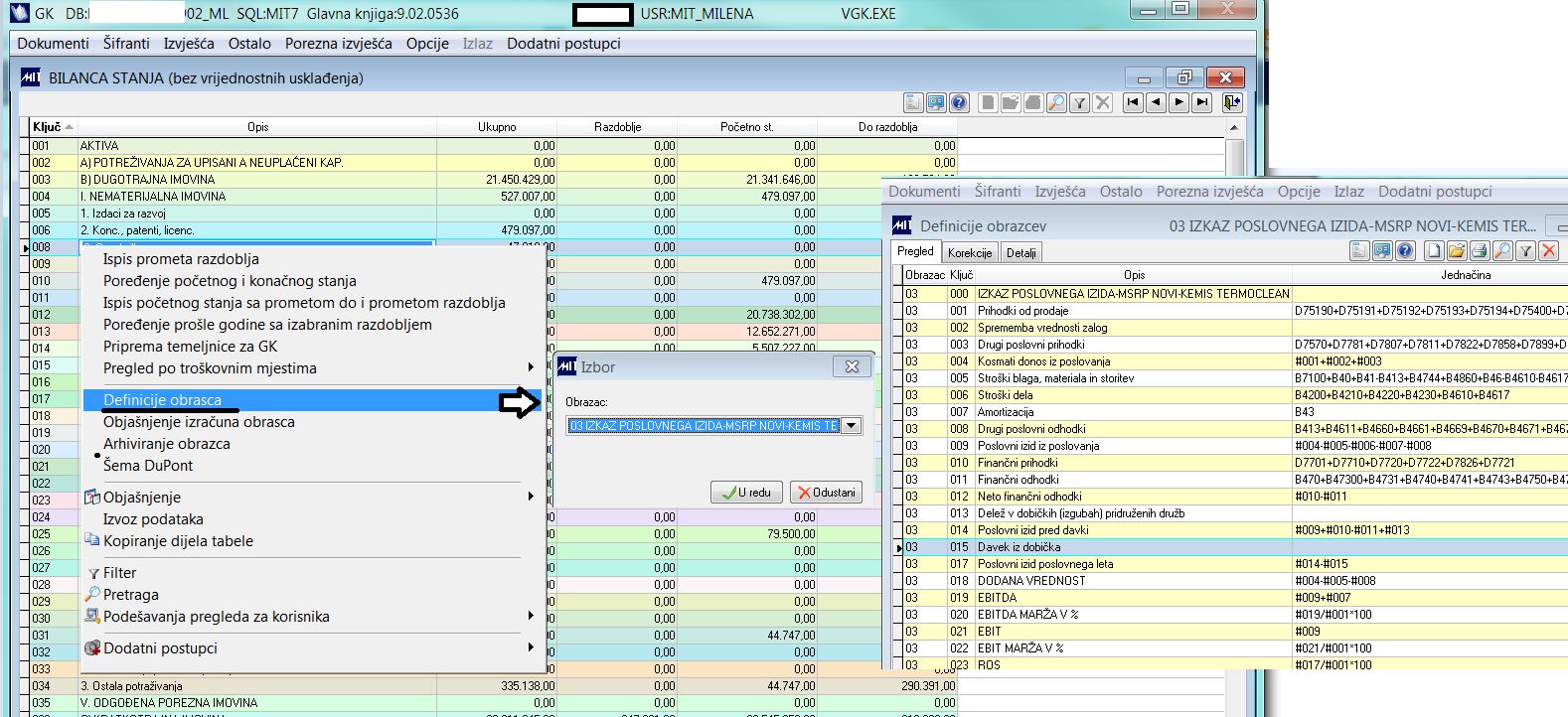Switch to the Detalji tab
This screenshot has width=1568, height=717.
1021,253
